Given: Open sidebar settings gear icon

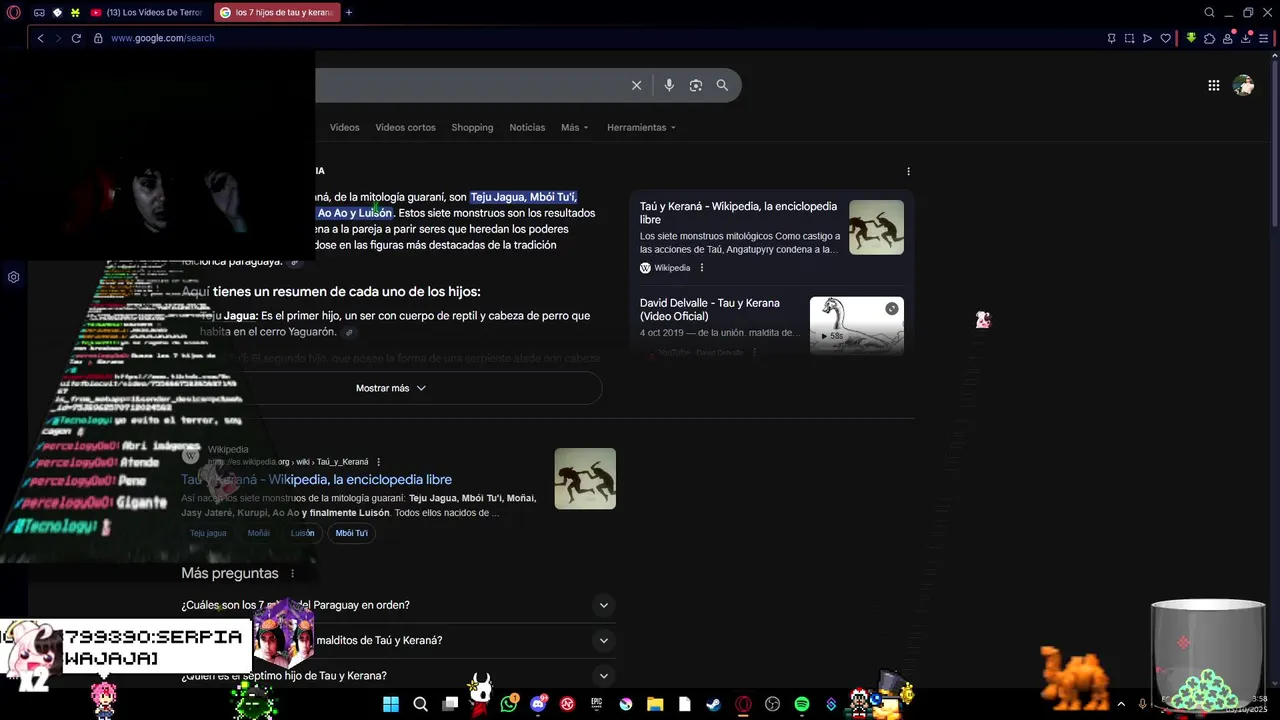Looking at the screenshot, I should (13, 277).
